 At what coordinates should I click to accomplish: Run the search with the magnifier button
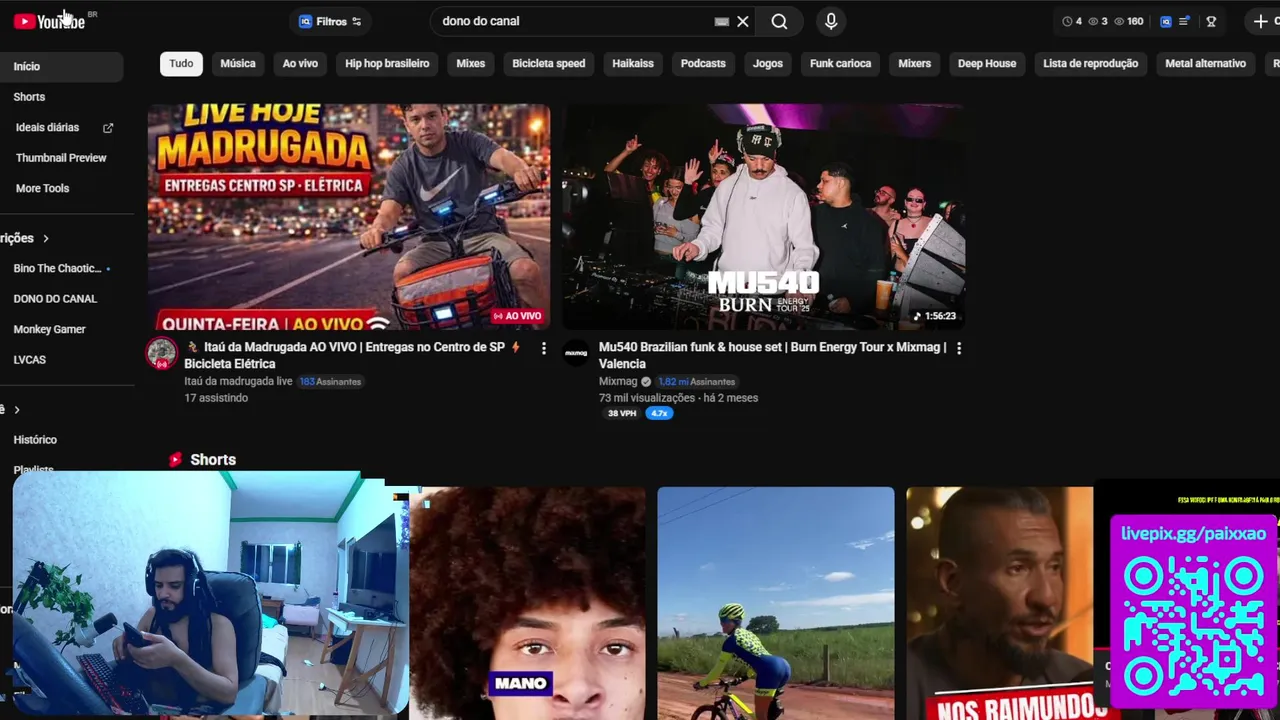coord(779,21)
